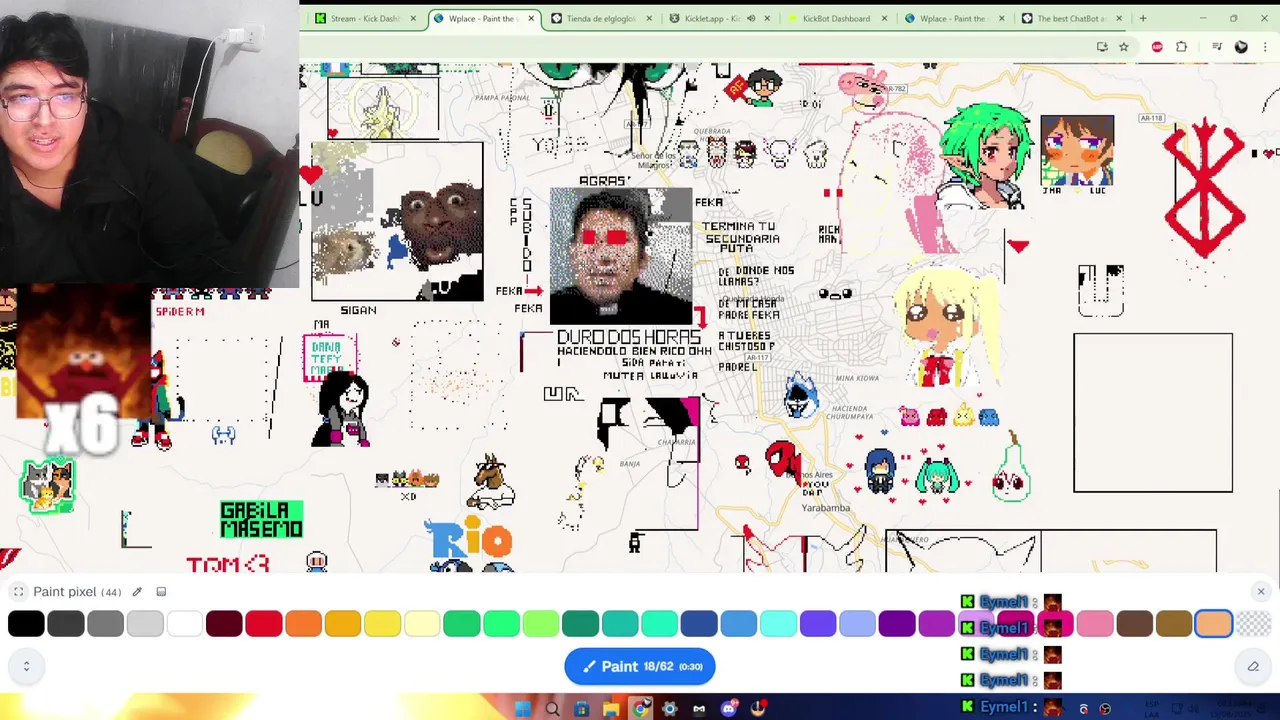
Task: Open the media controls icon in Chrome toolbar
Action: (1217, 47)
